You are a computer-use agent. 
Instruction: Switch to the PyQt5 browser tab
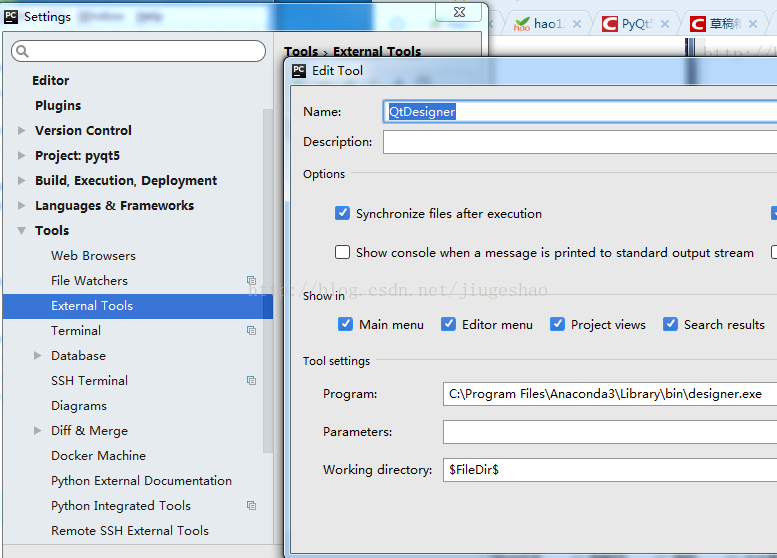[x=637, y=24]
